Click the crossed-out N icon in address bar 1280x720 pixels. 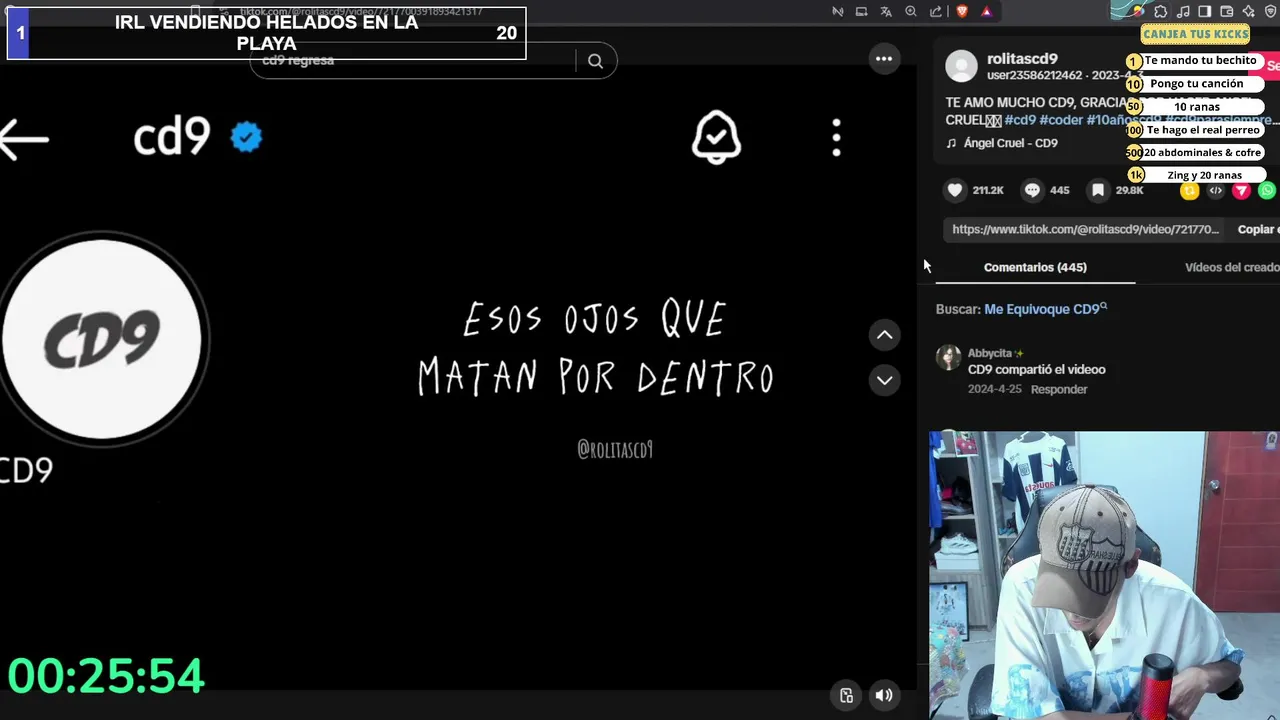[x=838, y=11]
